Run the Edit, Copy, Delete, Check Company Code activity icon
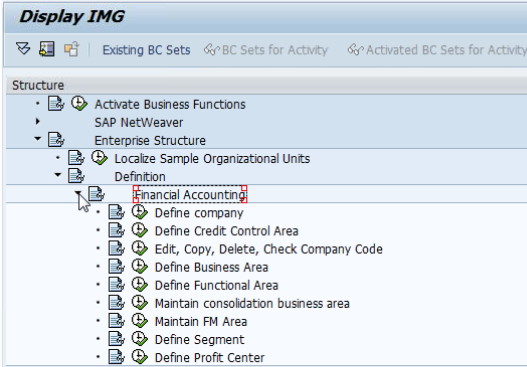Viewport: 527px width, 367px height. pyautogui.click(x=139, y=249)
